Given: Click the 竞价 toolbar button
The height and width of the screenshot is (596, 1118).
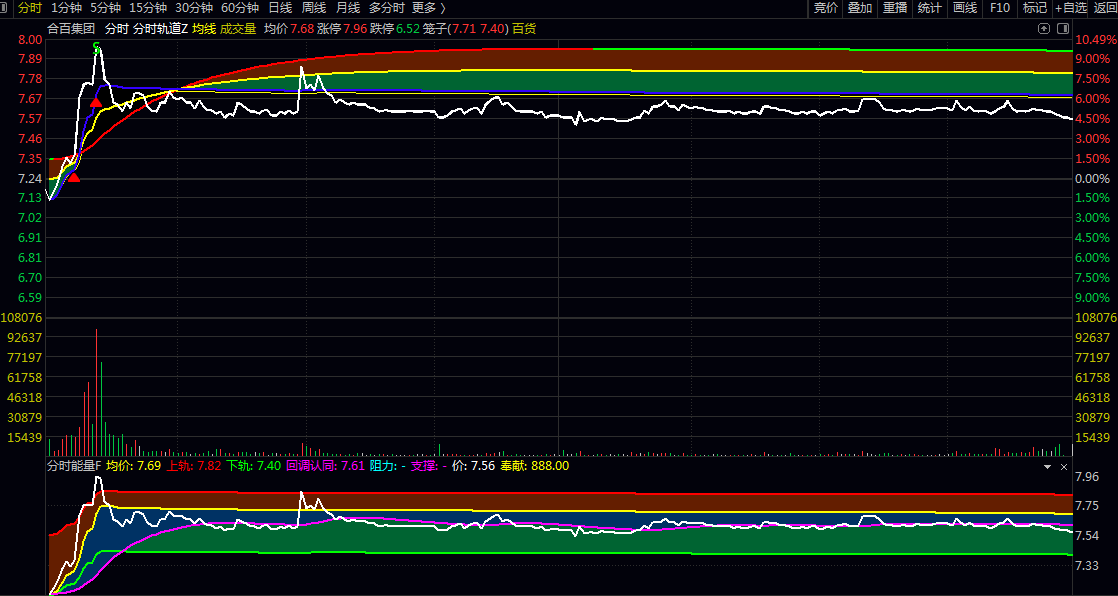Looking at the screenshot, I should point(826,8).
